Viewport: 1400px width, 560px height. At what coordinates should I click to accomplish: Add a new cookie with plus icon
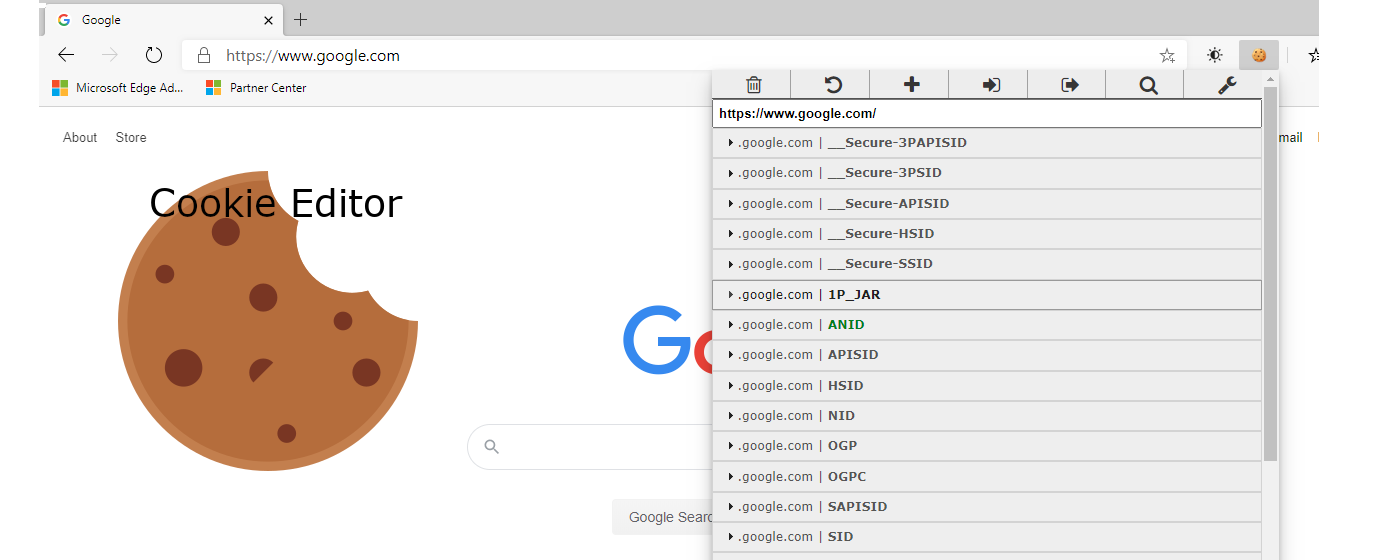910,85
